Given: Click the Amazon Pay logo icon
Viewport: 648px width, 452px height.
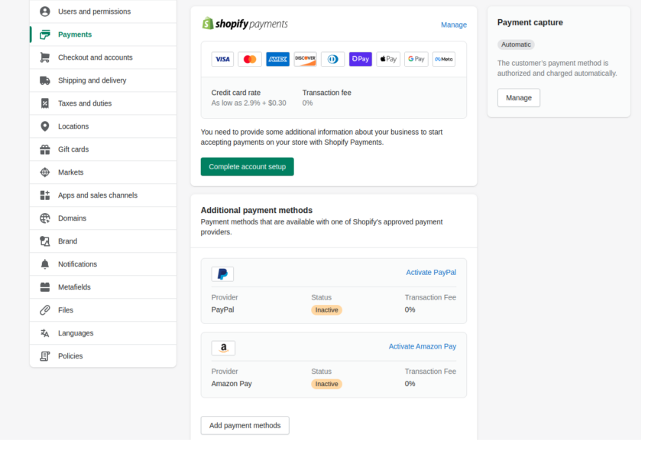Looking at the screenshot, I should (224, 348).
